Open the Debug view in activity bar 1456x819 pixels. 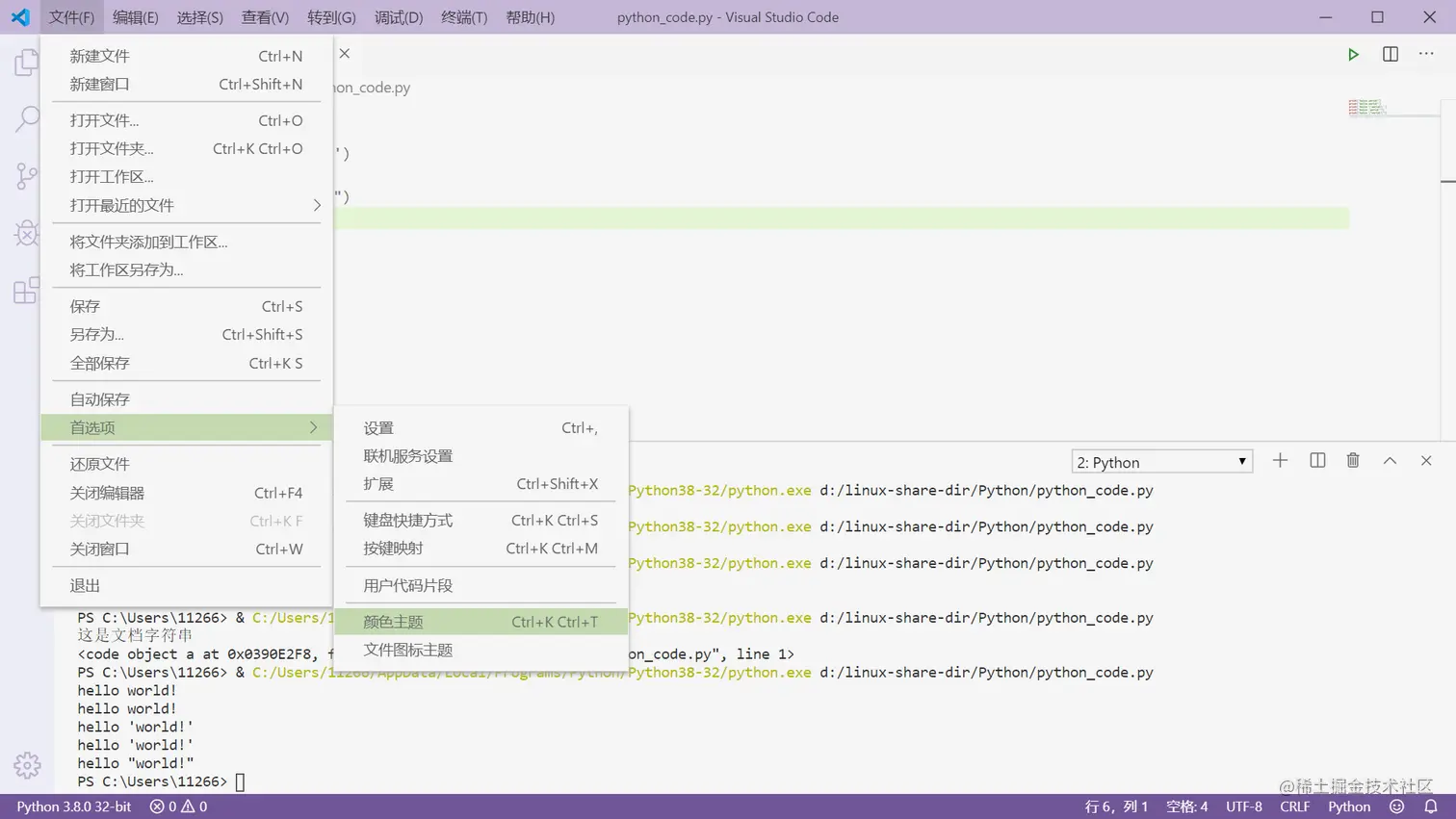pyautogui.click(x=27, y=233)
